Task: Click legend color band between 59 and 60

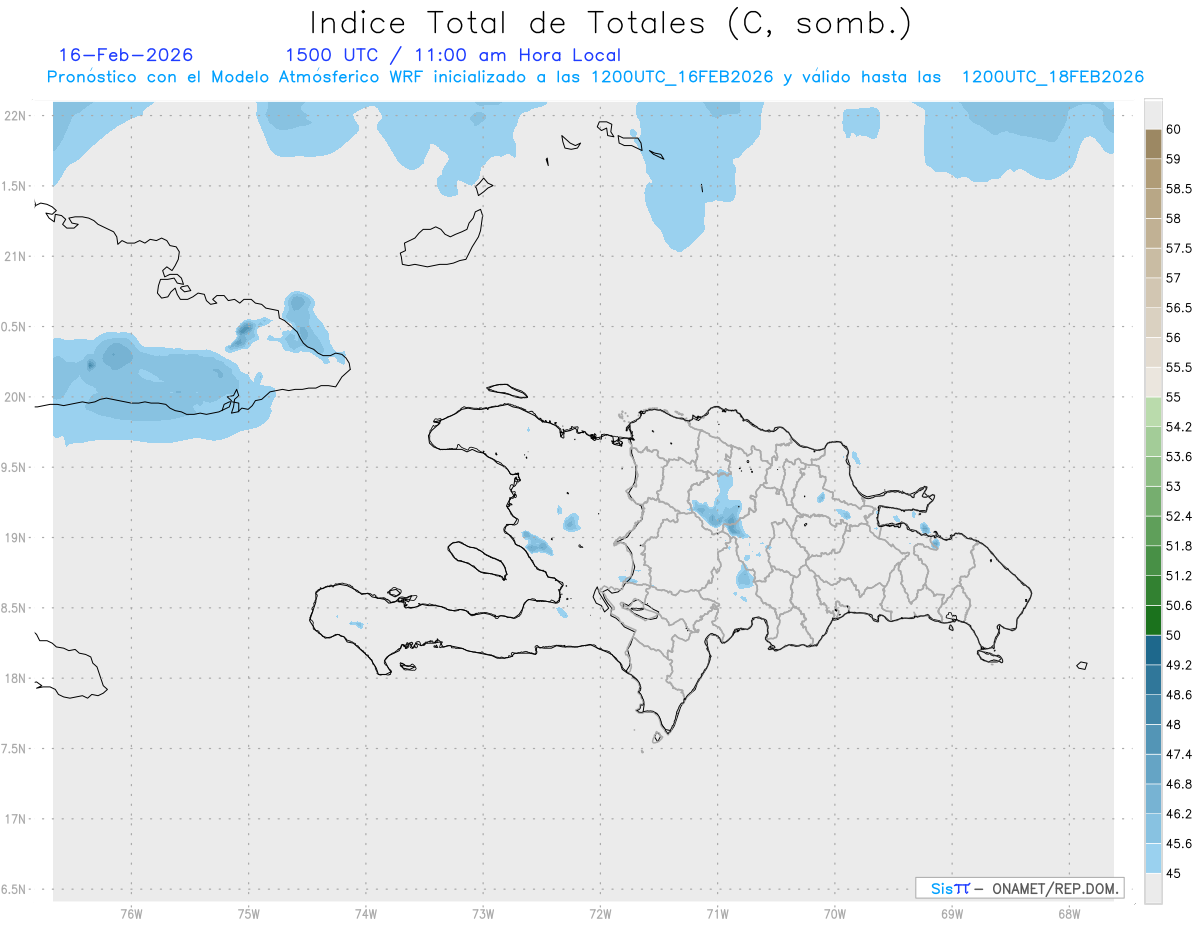Action: pos(1153,144)
